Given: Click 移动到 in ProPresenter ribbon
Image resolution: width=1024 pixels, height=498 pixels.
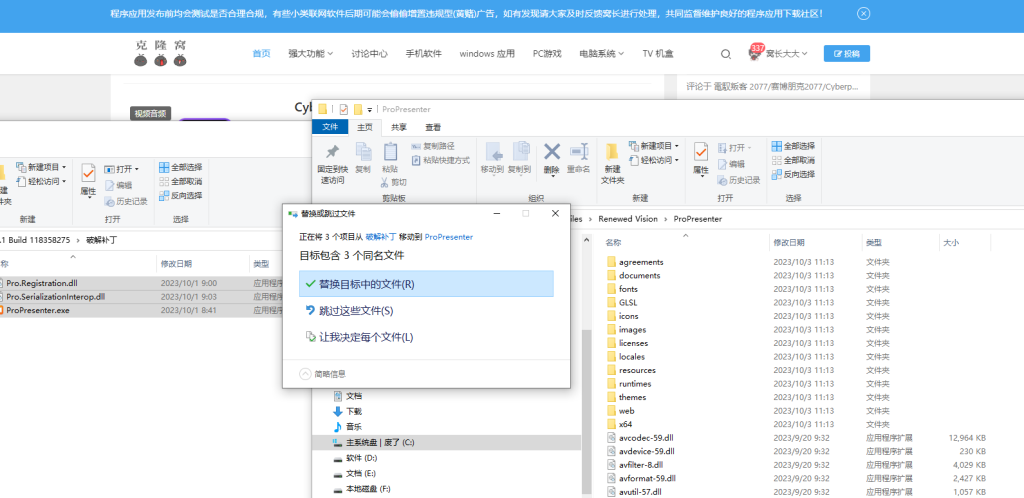Looking at the screenshot, I should tap(492, 158).
